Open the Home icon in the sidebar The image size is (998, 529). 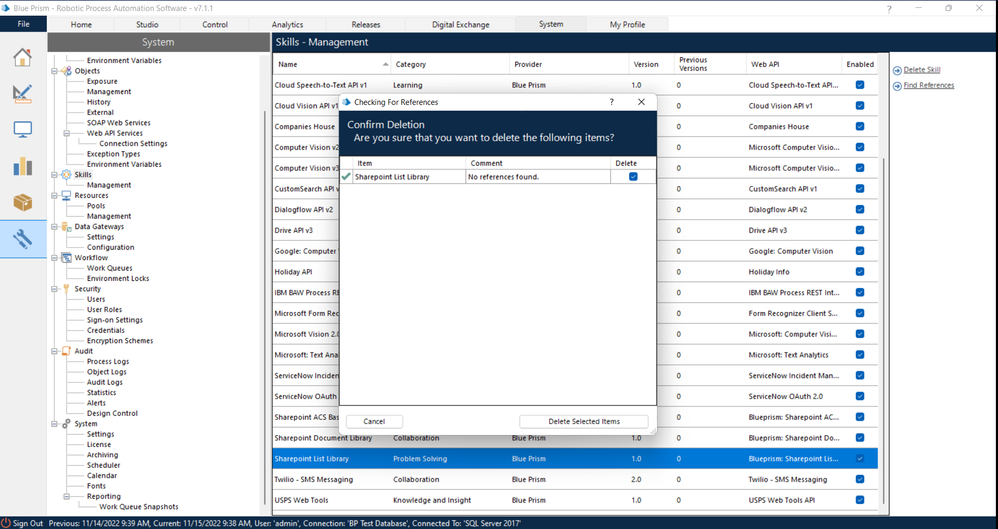tap(22, 57)
